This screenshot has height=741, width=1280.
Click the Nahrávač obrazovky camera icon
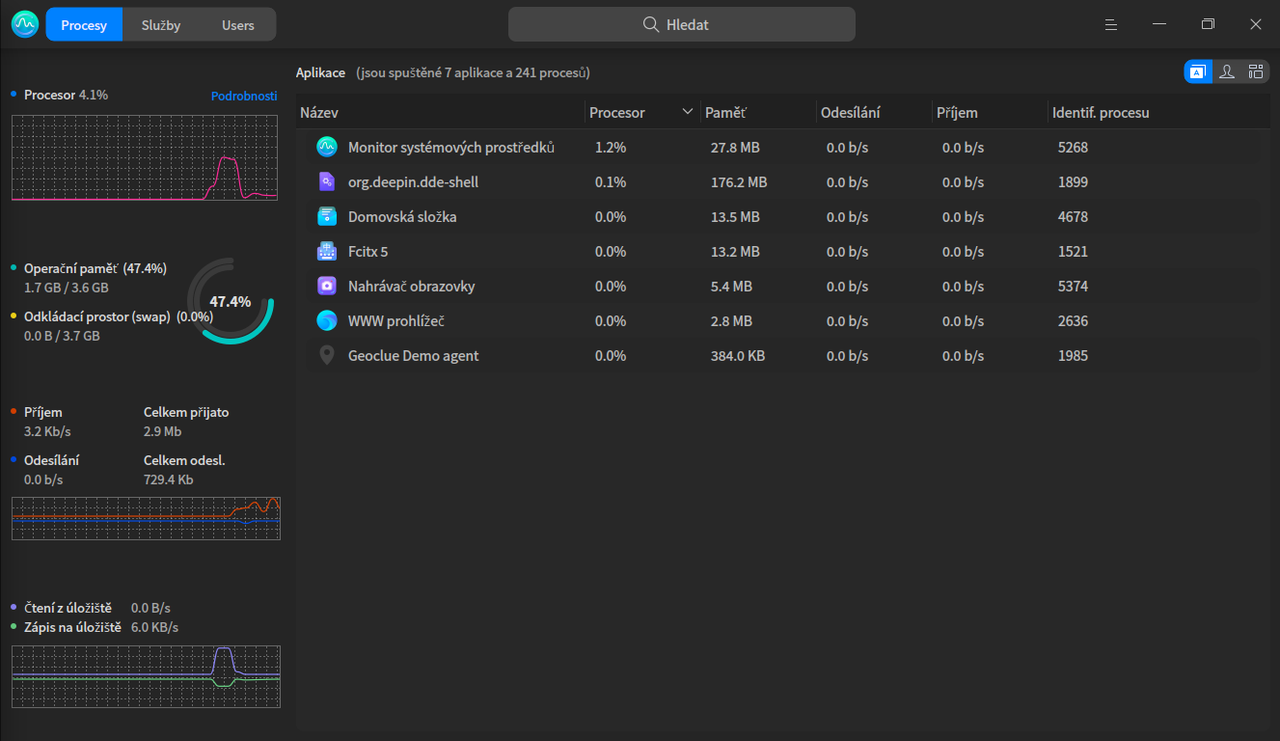(326, 286)
